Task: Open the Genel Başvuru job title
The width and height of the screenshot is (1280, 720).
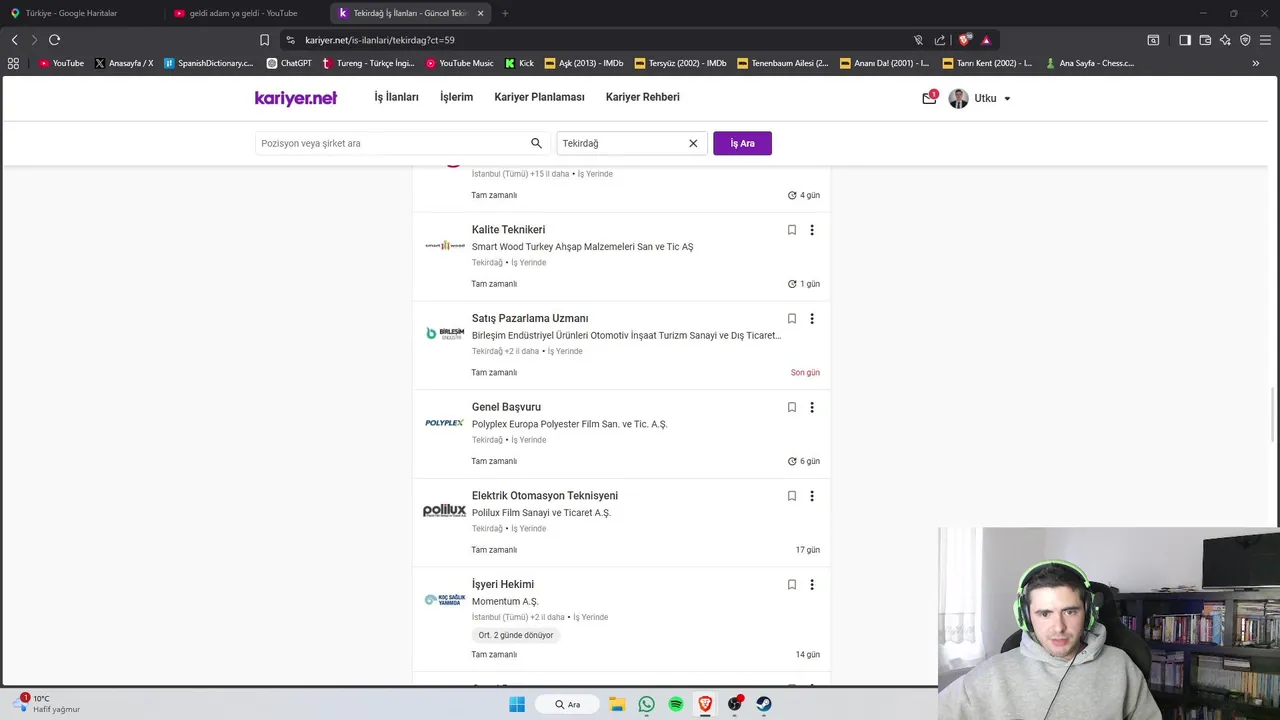Action: [506, 407]
